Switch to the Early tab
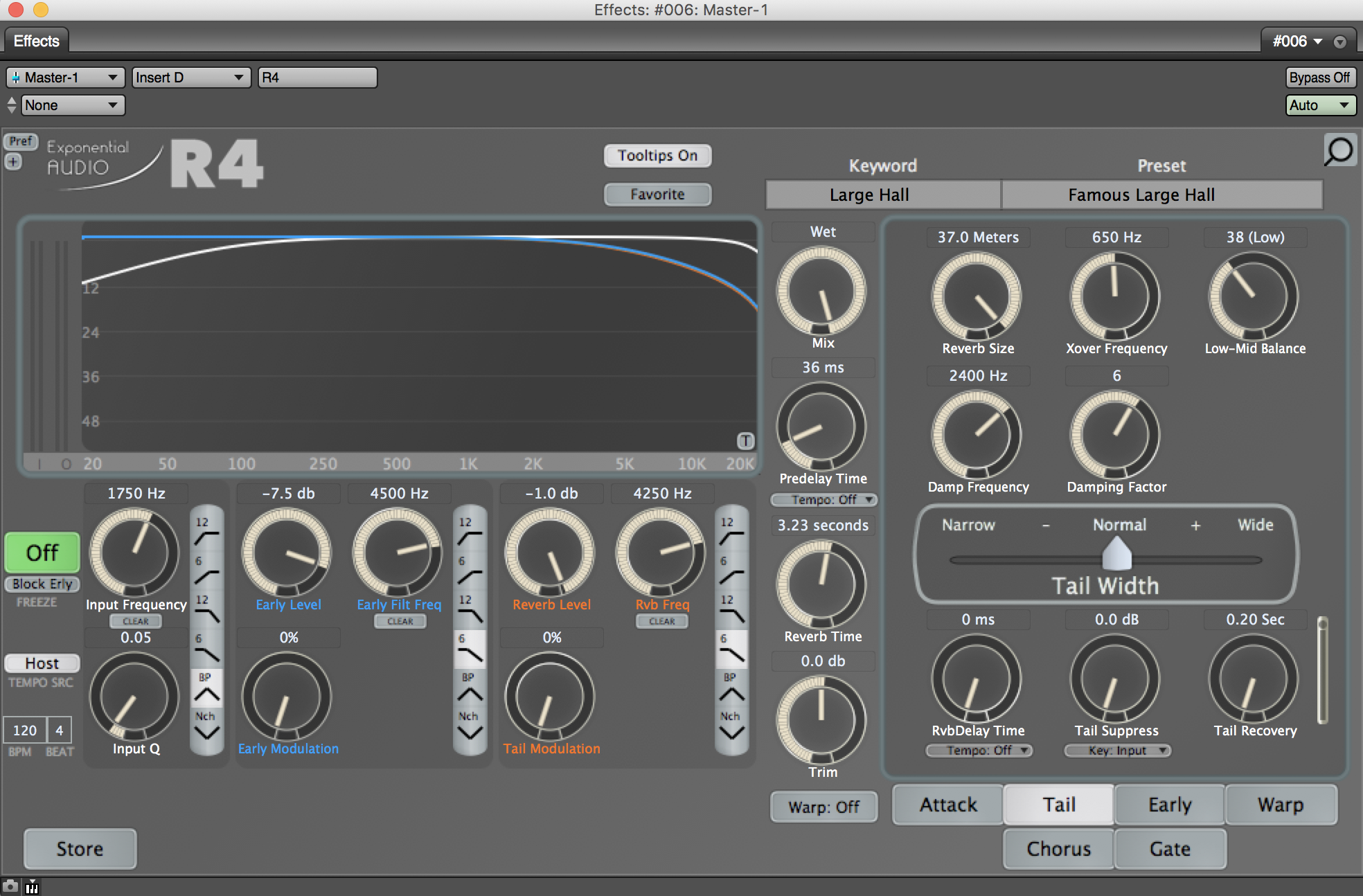This screenshot has height=896, width=1363. pyautogui.click(x=1170, y=805)
